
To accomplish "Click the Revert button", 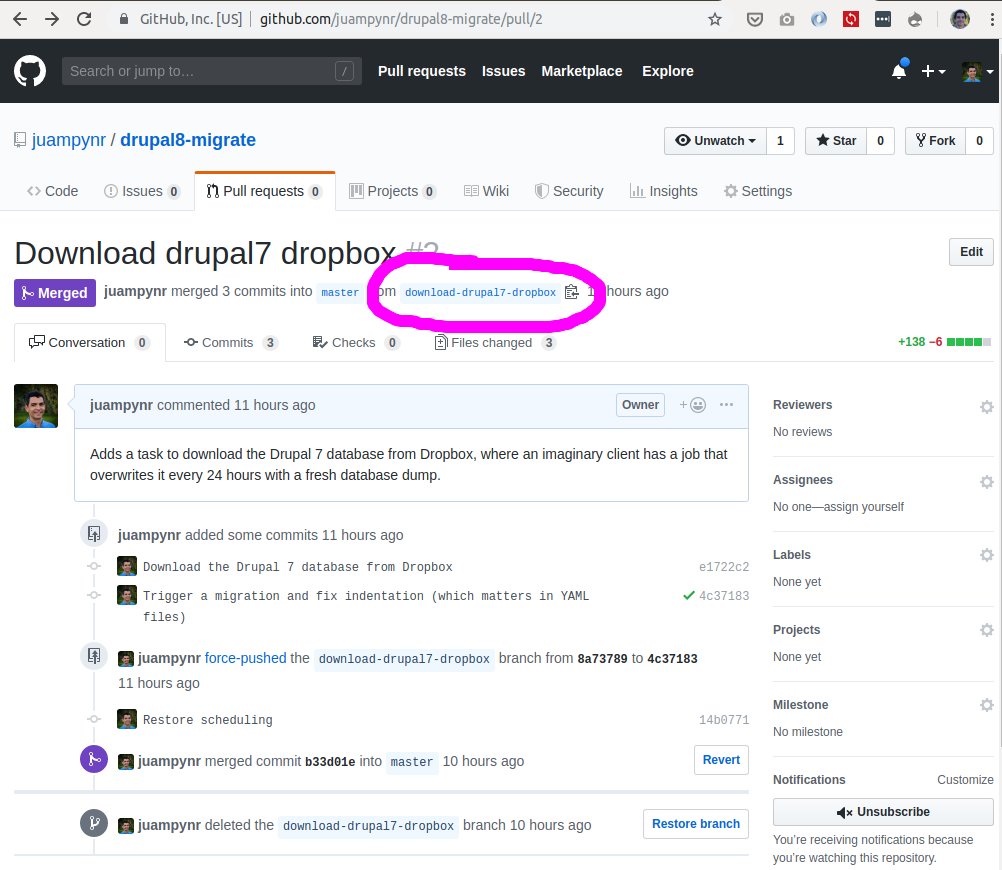I will (x=721, y=759).
